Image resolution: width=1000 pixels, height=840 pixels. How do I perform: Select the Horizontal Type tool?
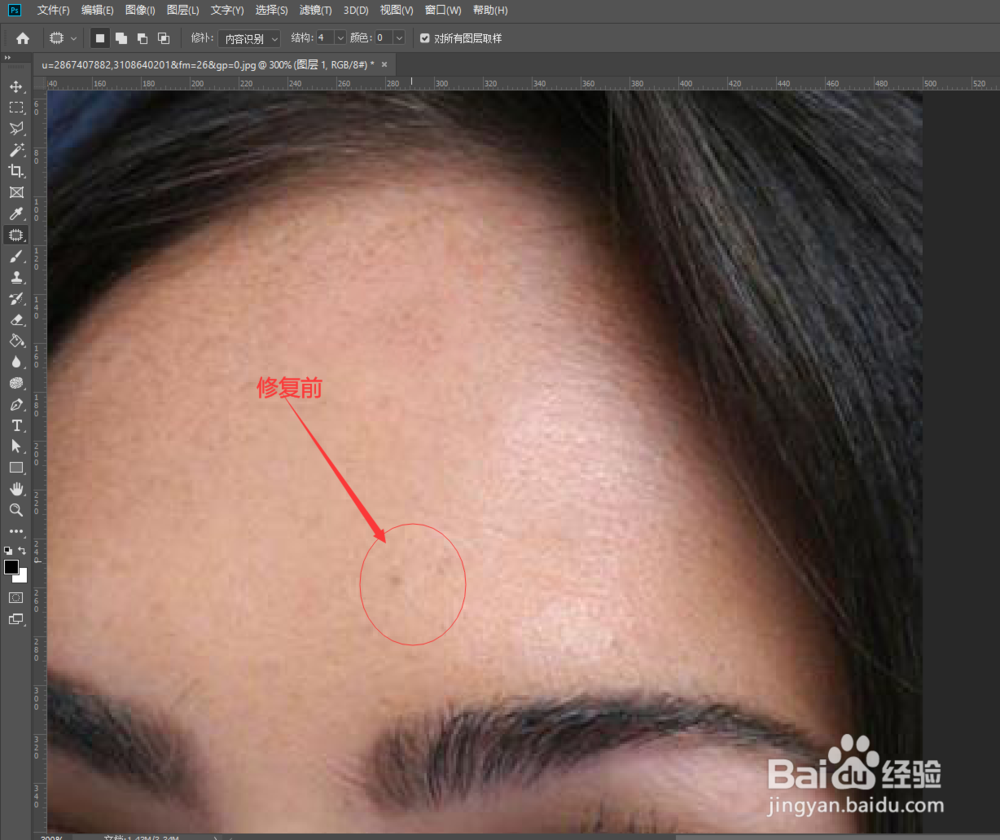16,425
